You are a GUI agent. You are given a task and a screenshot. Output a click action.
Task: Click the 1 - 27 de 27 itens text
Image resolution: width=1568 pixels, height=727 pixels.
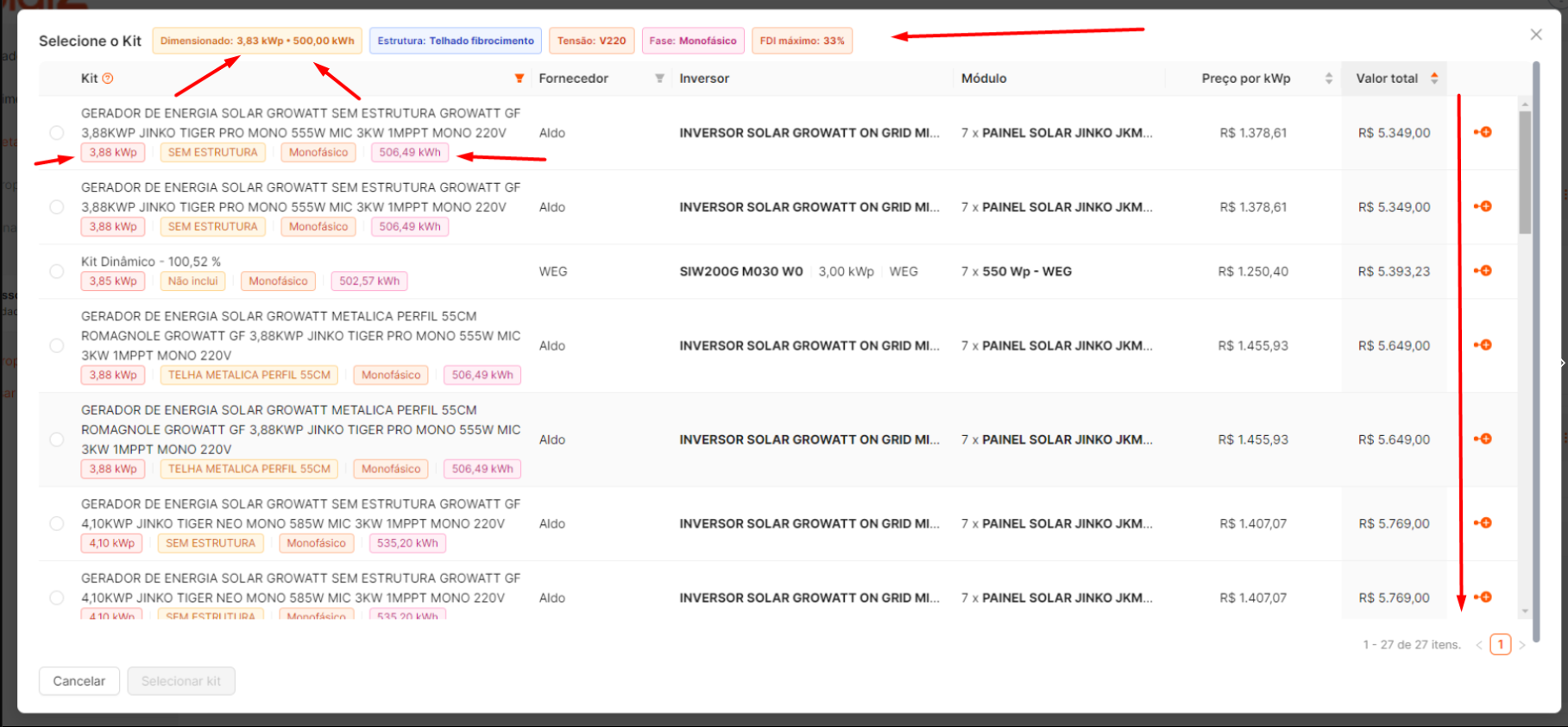pyautogui.click(x=1412, y=645)
